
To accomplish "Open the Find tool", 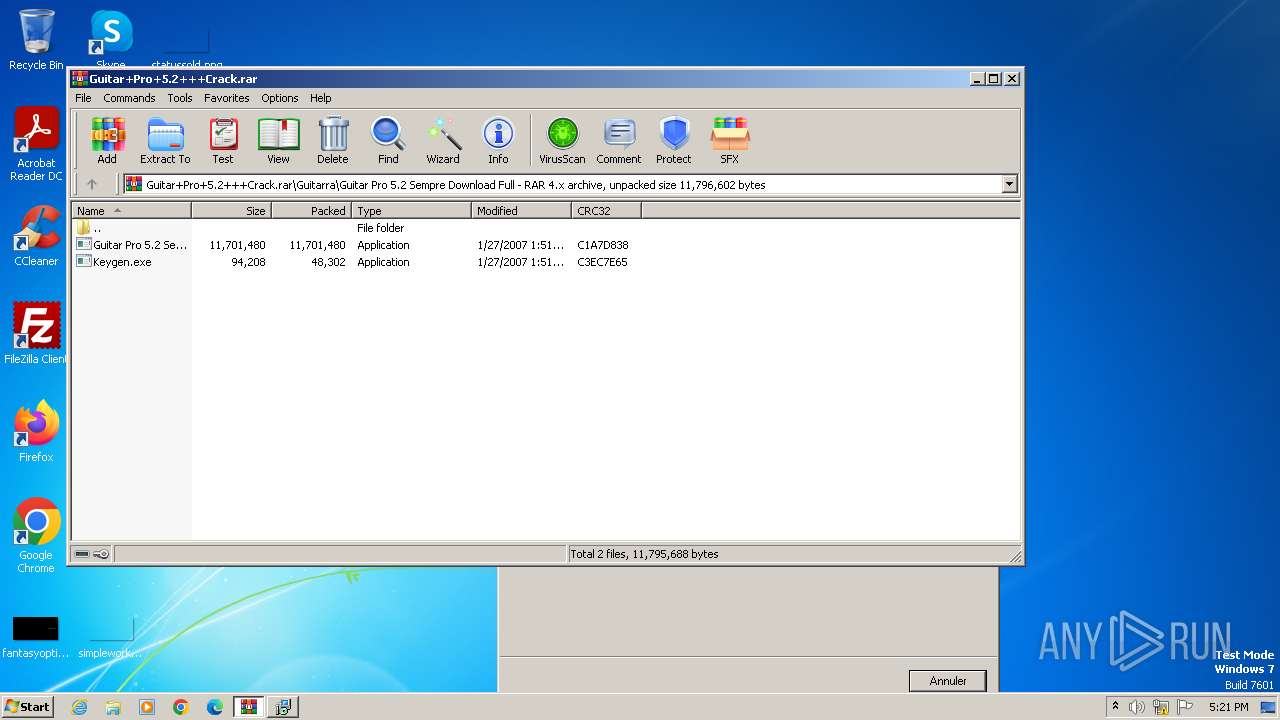I will tap(388, 140).
